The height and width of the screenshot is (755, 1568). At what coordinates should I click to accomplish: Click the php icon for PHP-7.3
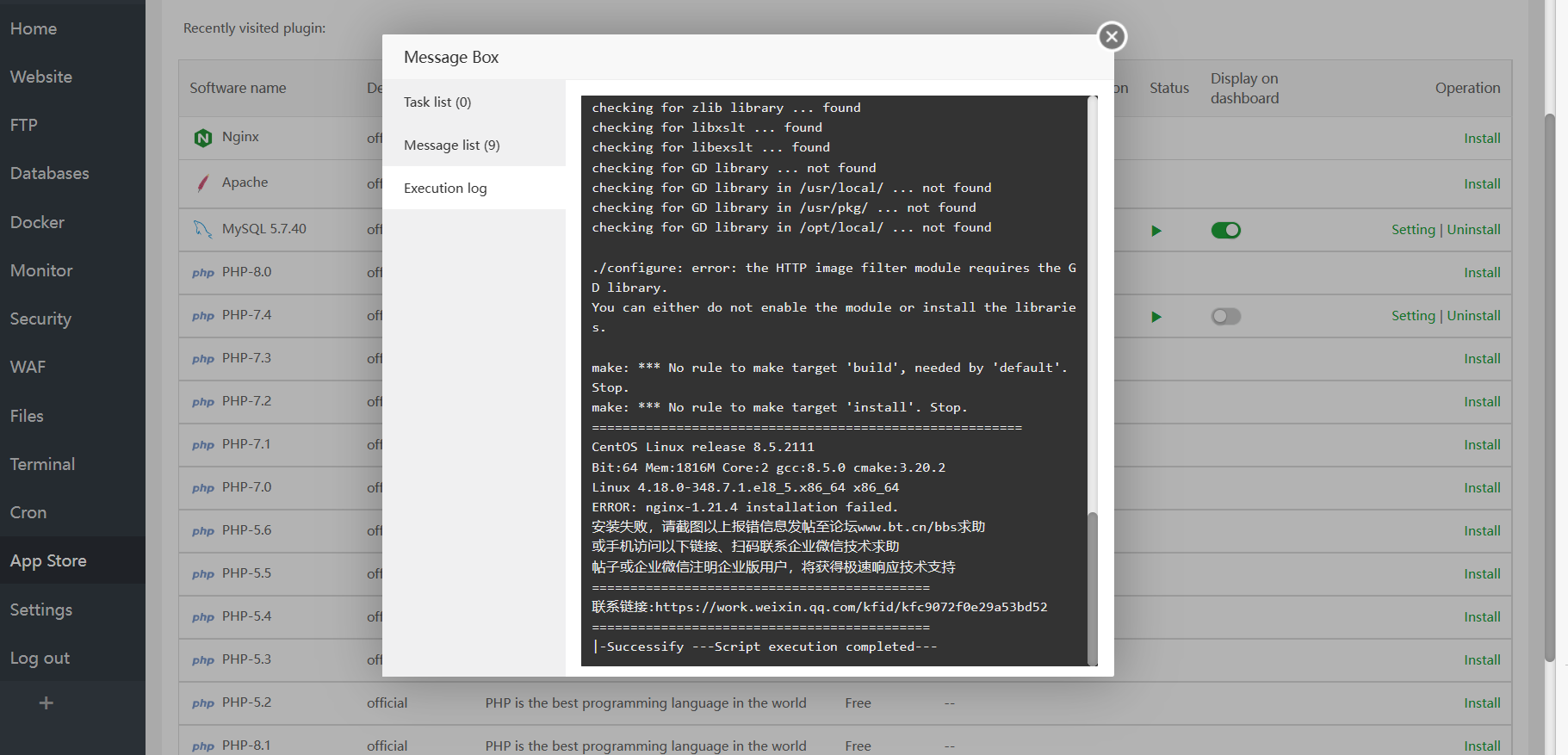click(203, 359)
